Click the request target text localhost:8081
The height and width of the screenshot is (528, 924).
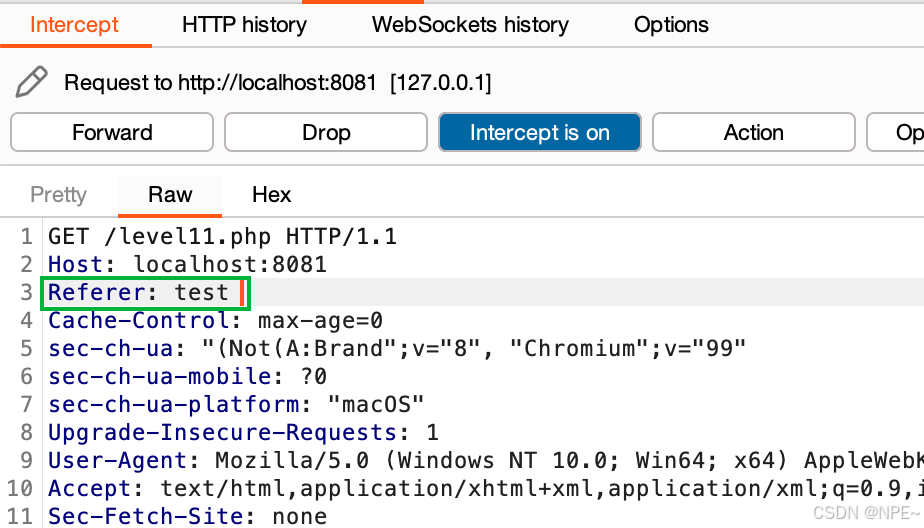pyautogui.click(x=307, y=82)
